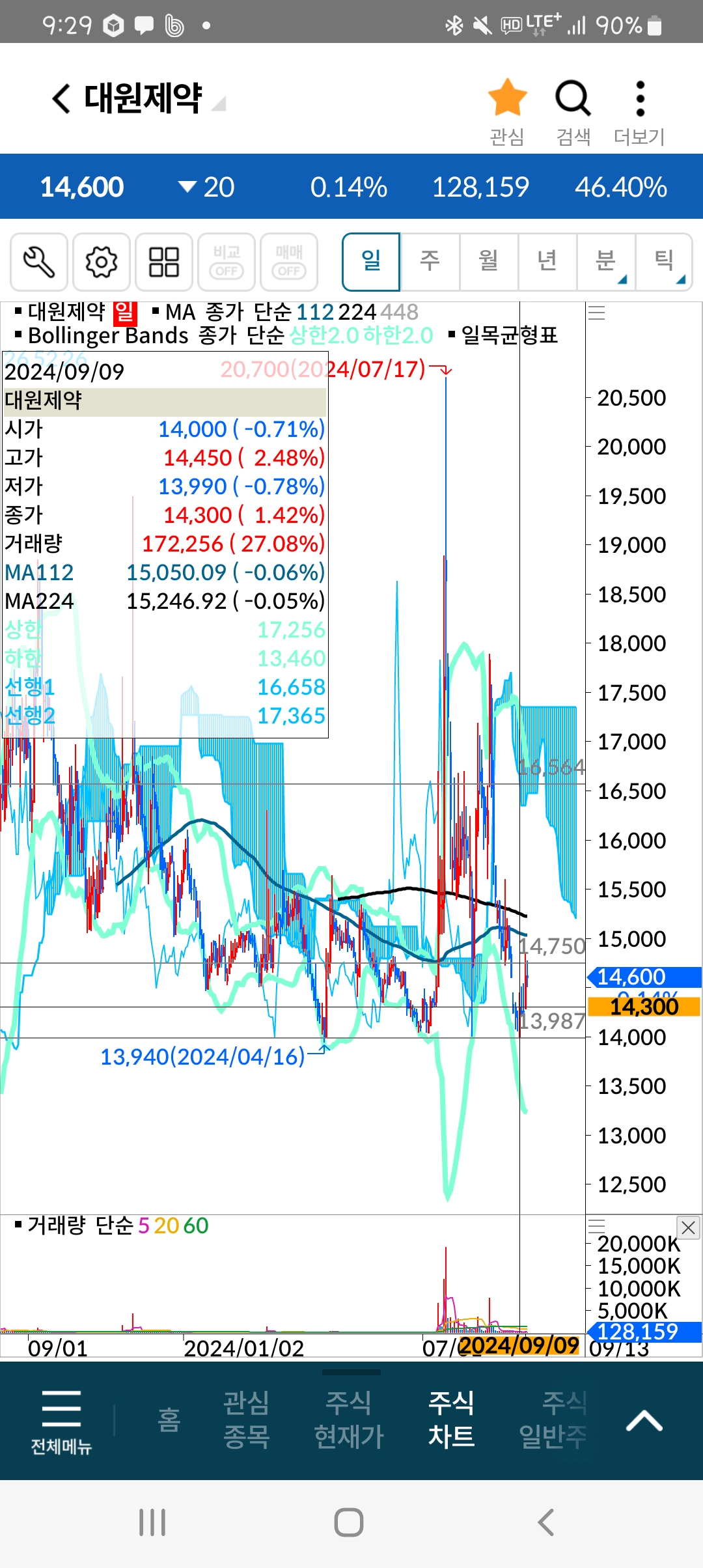703x1568 pixels.
Task: Tap the MA112 row in data tooltip
Action: (165, 572)
